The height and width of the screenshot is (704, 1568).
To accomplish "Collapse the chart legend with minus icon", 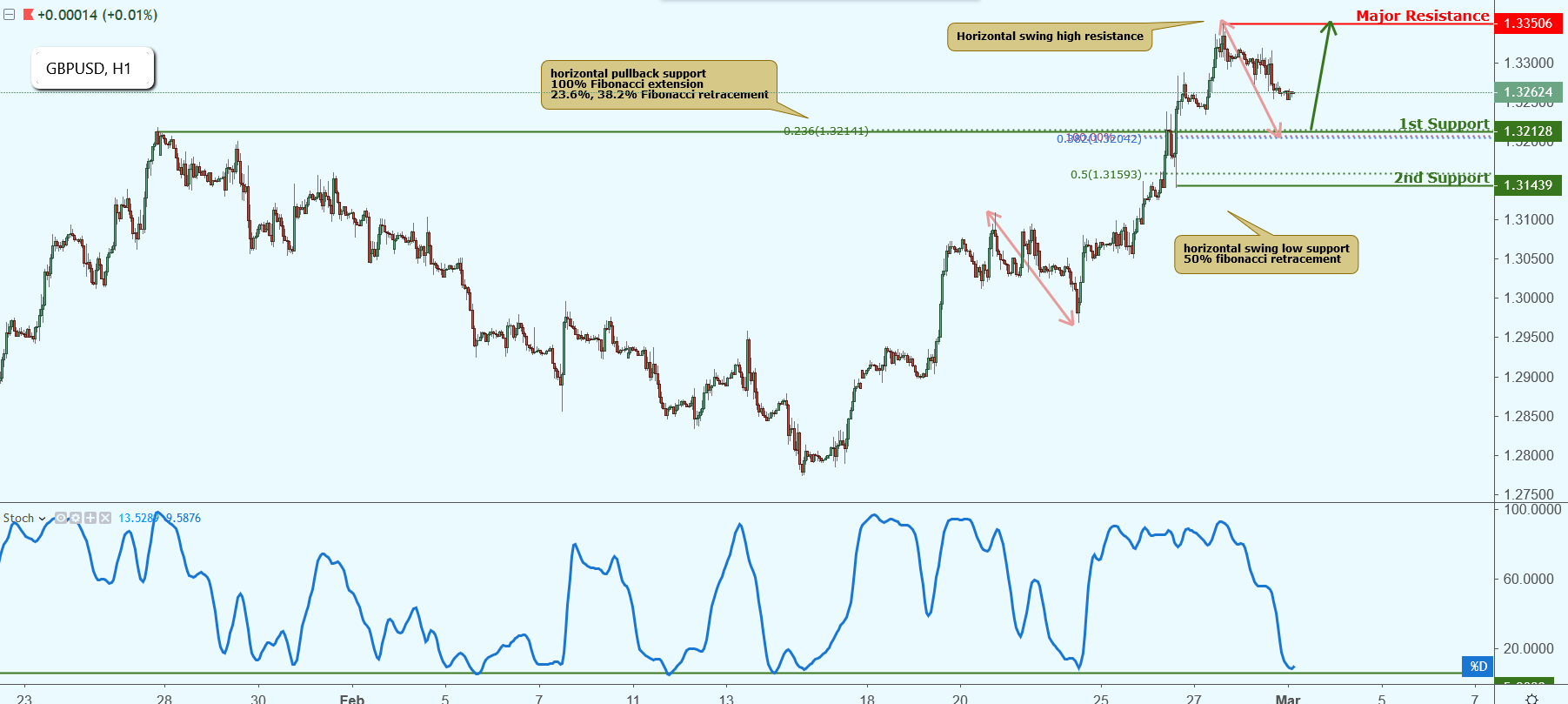I will (x=9, y=15).
